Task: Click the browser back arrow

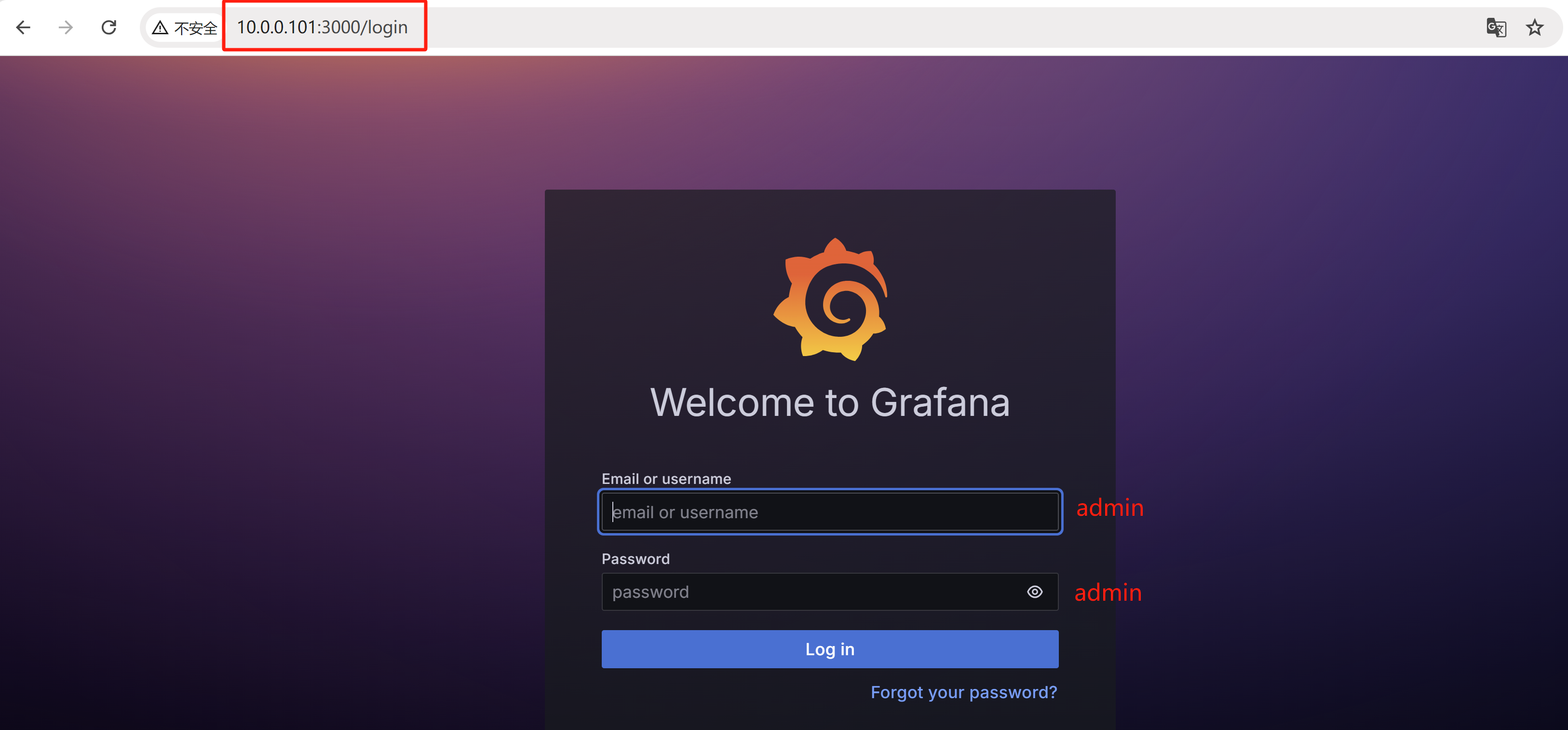Action: pos(23,28)
